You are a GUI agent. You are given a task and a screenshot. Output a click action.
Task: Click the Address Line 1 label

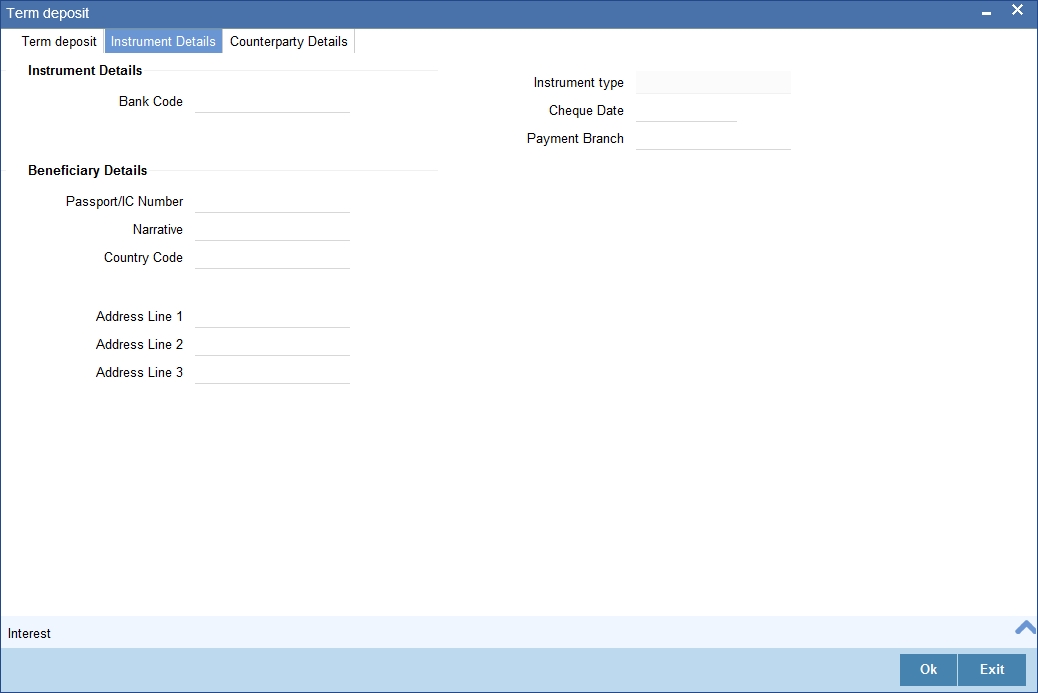(139, 316)
